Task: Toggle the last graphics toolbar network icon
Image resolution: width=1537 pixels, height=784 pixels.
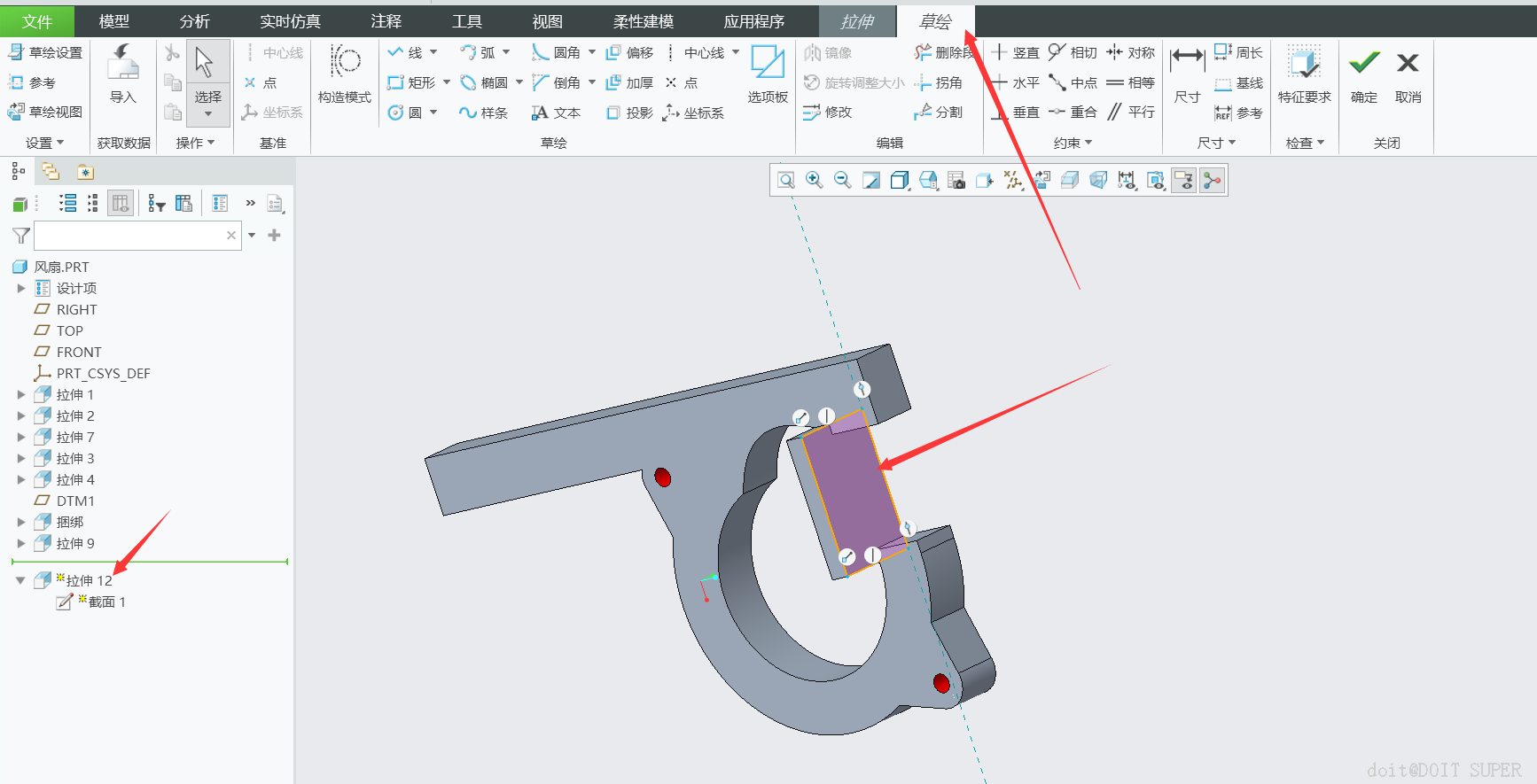Action: [1212, 181]
